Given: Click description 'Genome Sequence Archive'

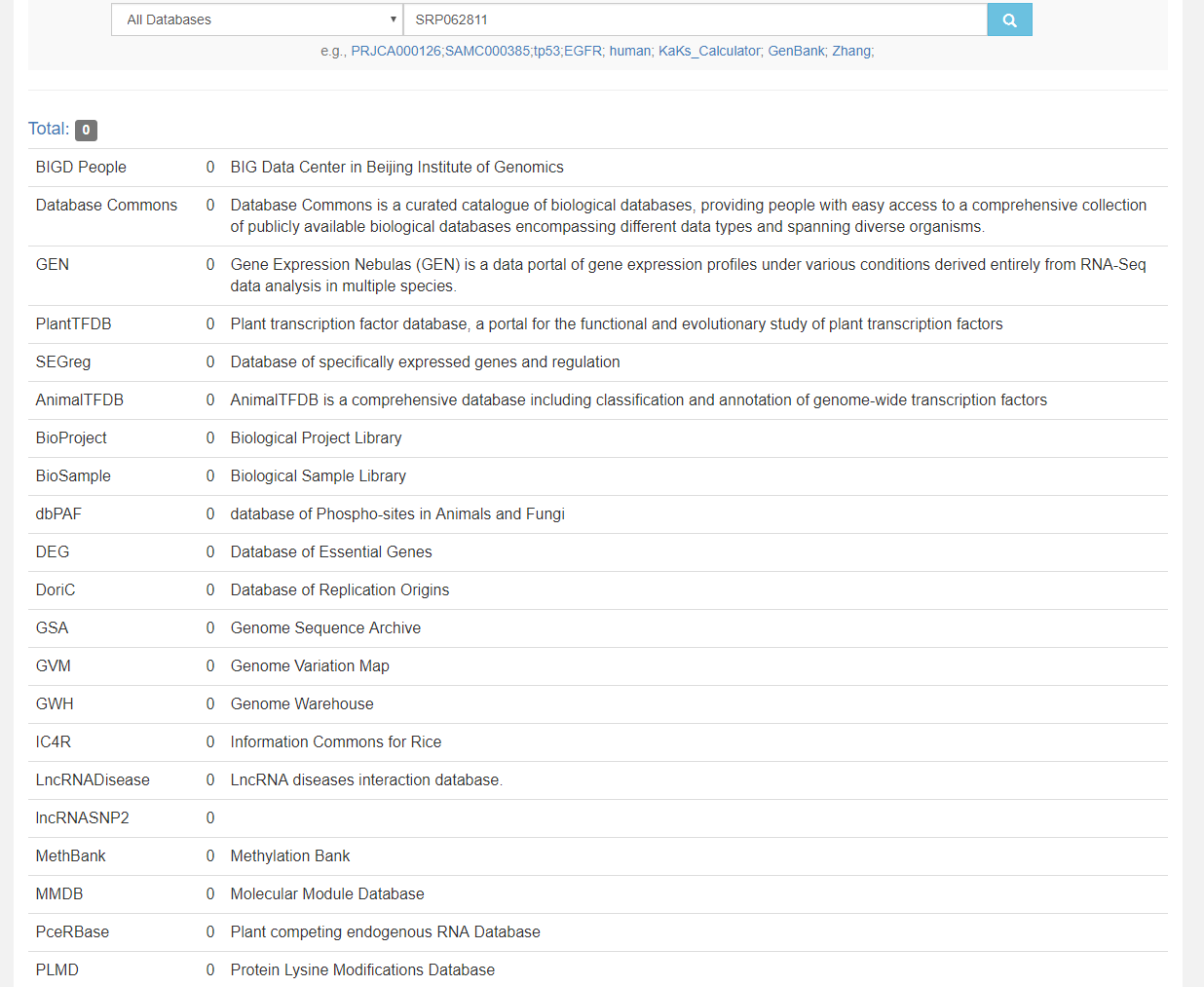Looking at the screenshot, I should (x=325, y=628).
